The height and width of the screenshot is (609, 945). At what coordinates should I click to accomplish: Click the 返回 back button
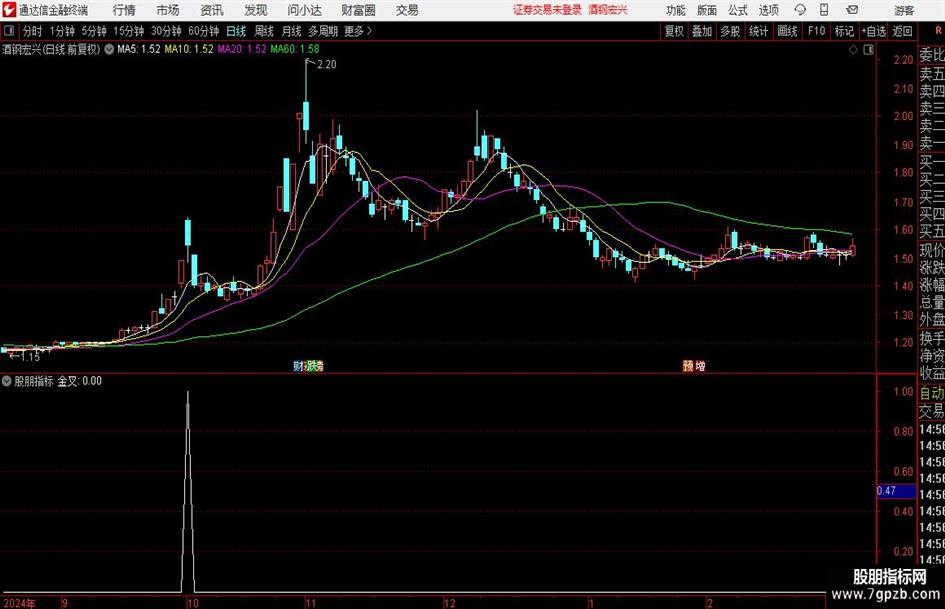click(x=902, y=31)
